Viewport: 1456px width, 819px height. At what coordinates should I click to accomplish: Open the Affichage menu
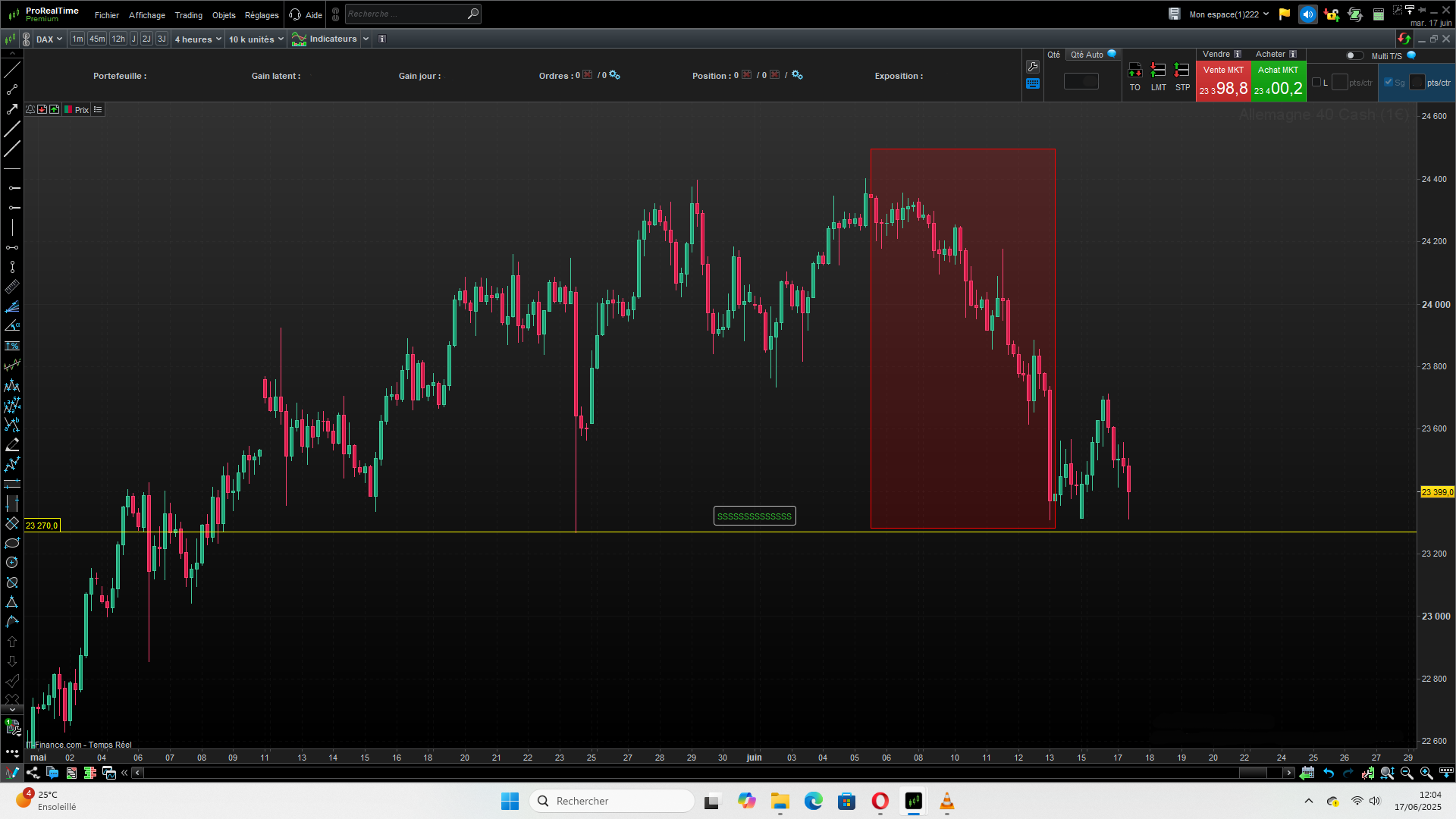click(x=147, y=15)
